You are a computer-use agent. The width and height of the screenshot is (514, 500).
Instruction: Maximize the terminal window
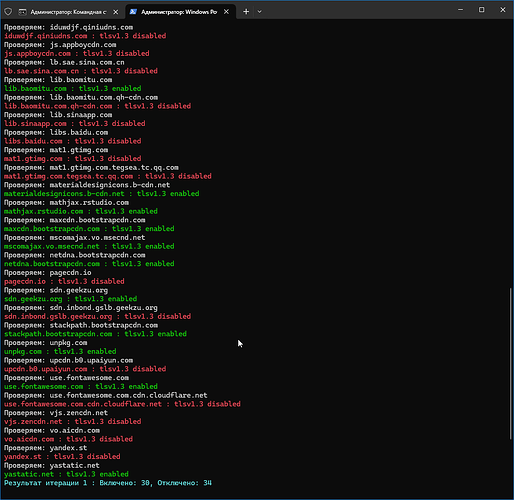pos(482,10)
